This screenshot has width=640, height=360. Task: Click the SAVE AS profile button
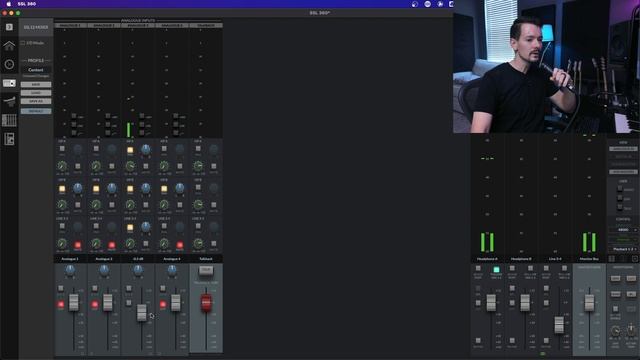pyautogui.click(x=36, y=101)
